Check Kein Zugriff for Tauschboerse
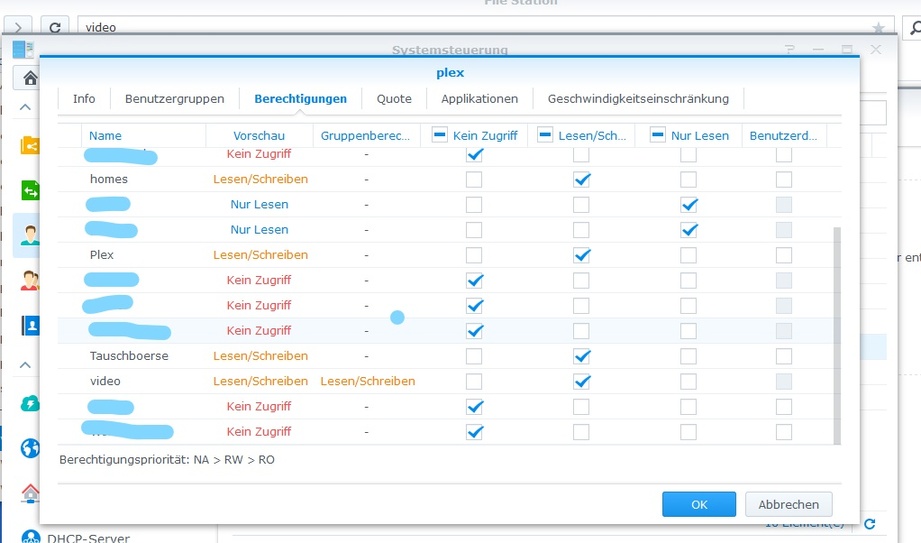The height and width of the screenshot is (543, 921). point(474,356)
